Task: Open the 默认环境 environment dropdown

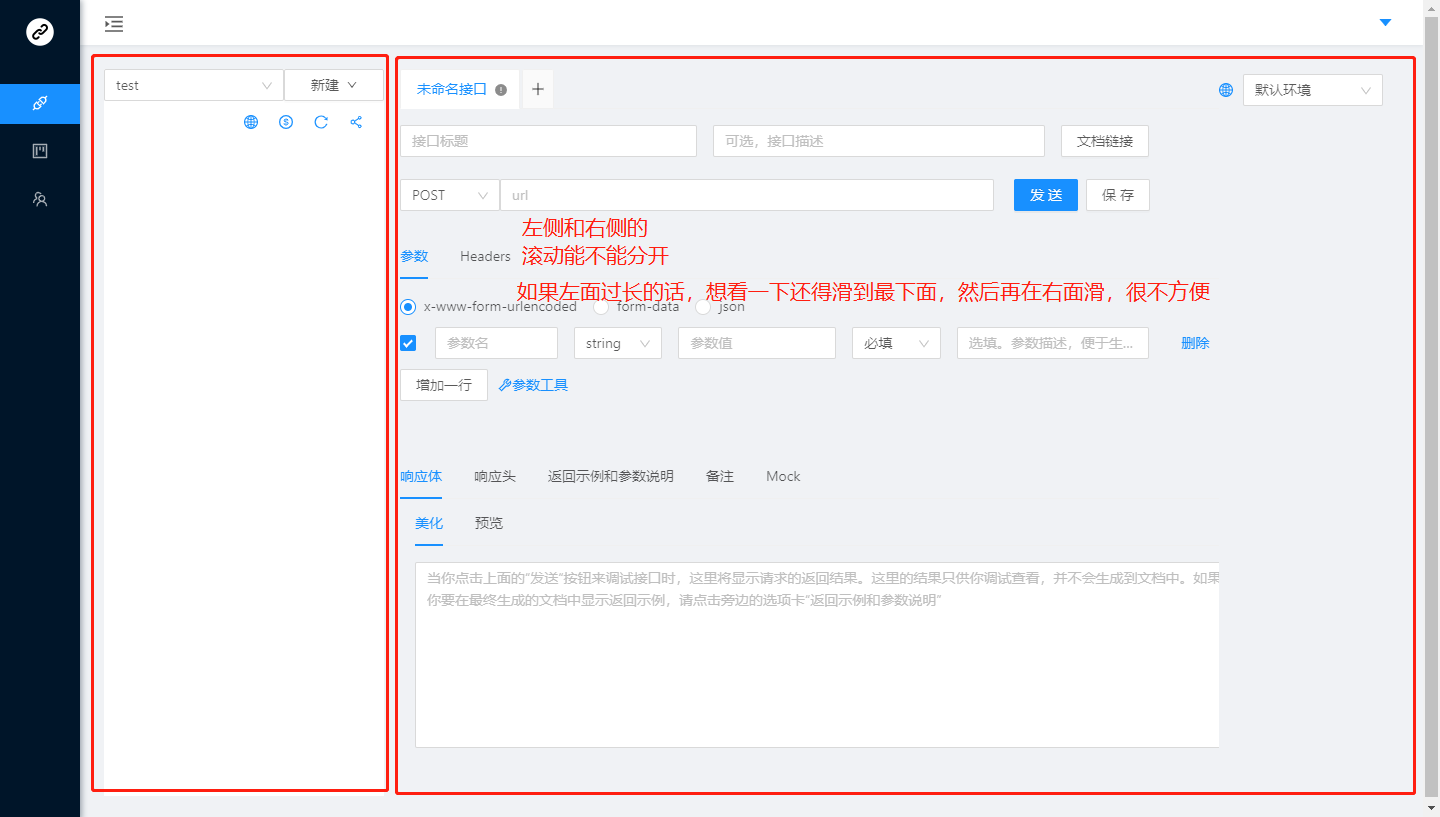Action: 1313,90
